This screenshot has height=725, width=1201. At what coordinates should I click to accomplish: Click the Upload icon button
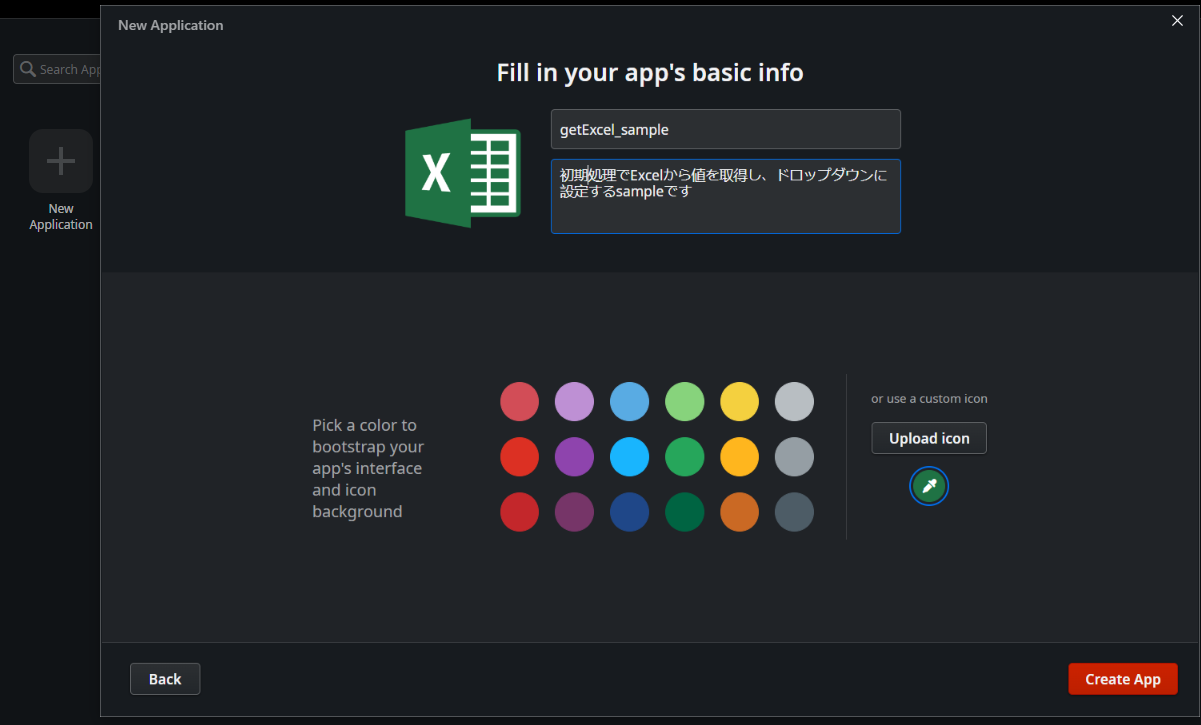tap(929, 438)
